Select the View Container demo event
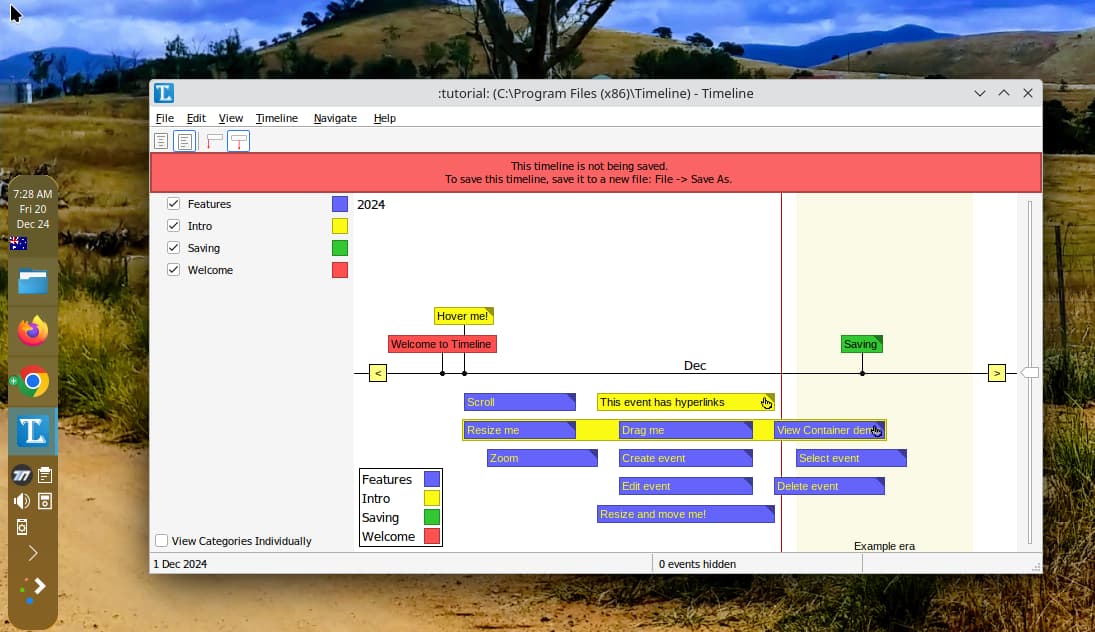The height and width of the screenshot is (632, 1095). tap(829, 430)
